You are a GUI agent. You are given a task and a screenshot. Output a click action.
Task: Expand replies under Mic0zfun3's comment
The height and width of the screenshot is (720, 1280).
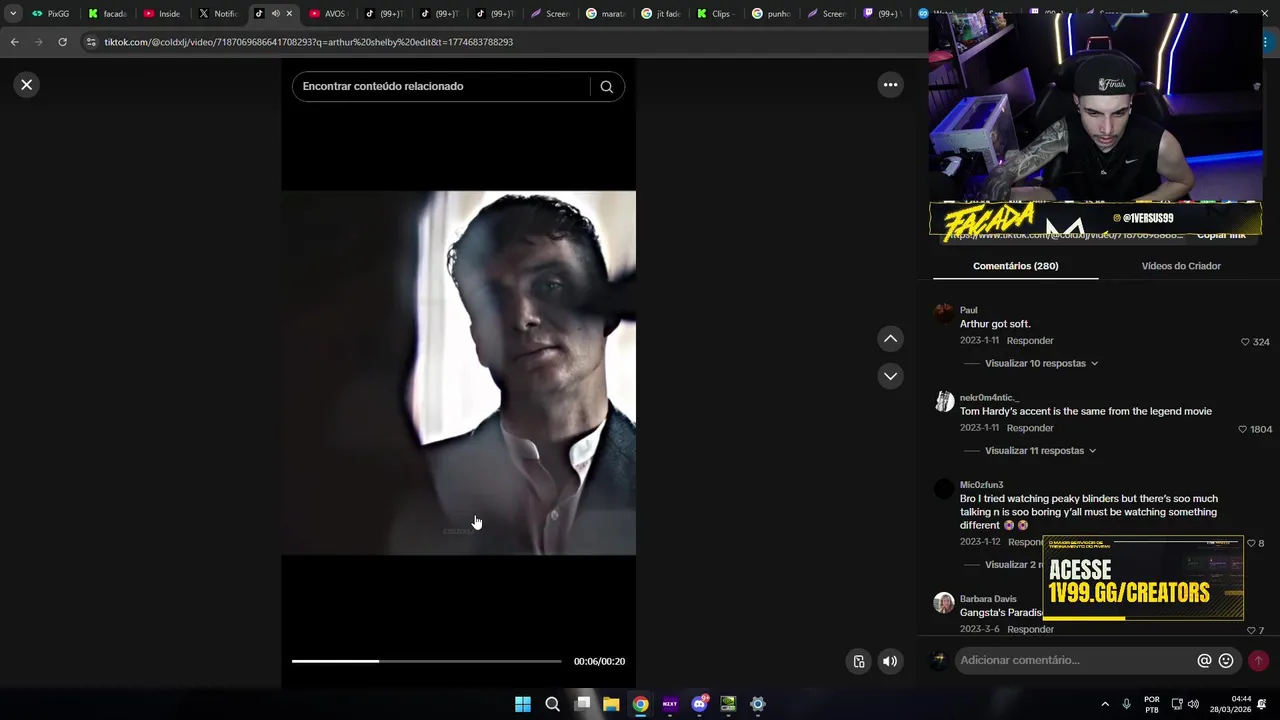point(1014,565)
